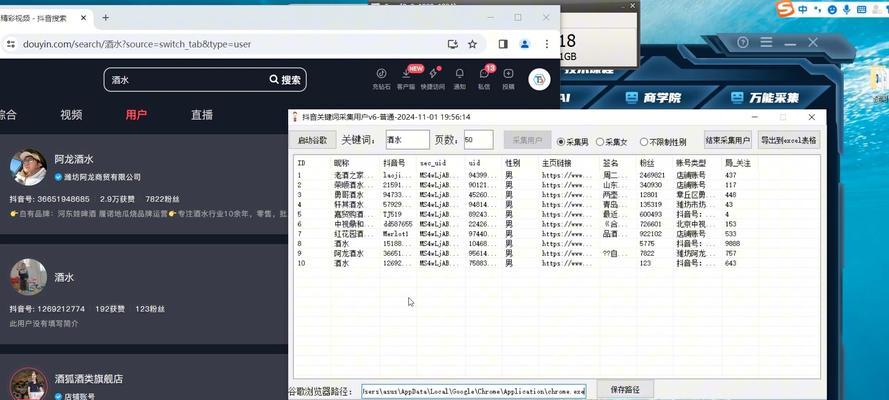The height and width of the screenshot is (400, 889).
Task: Click the help icon in the blue launcher window
Action: pos(743,42)
